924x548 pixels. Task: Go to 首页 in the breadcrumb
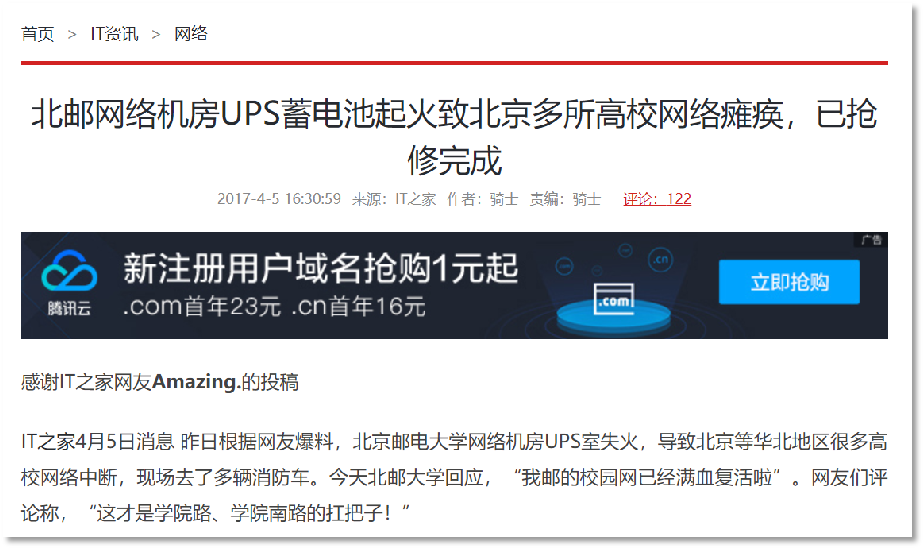[x=38, y=34]
